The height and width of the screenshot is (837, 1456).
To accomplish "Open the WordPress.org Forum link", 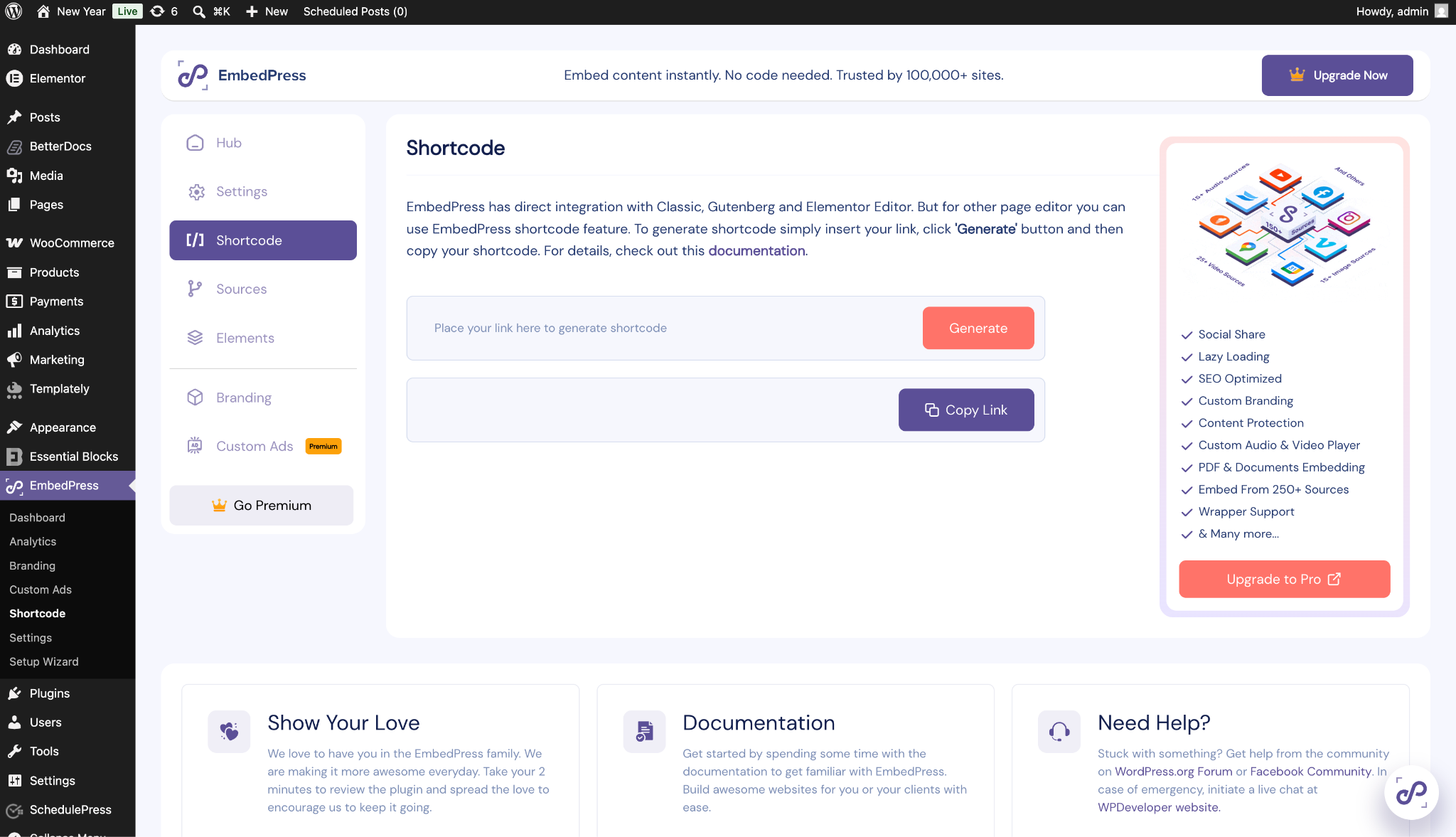I will tap(1174, 772).
